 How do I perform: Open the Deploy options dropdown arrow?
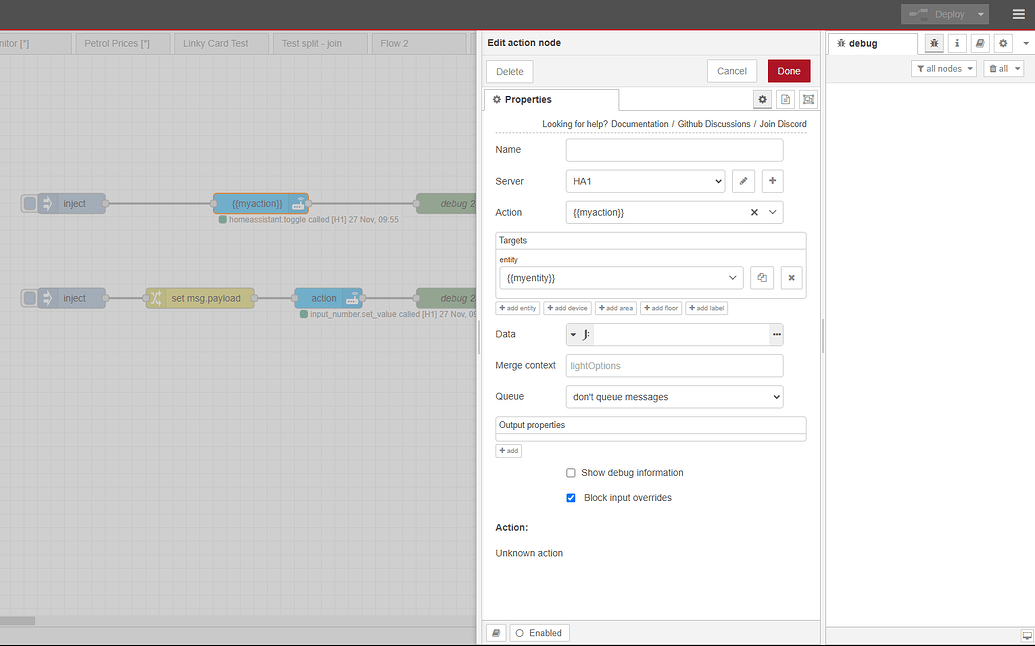981,14
